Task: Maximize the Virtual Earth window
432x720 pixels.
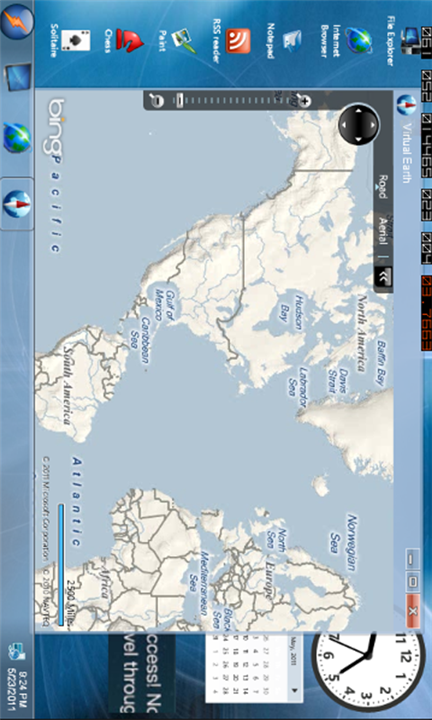Action: [413, 582]
